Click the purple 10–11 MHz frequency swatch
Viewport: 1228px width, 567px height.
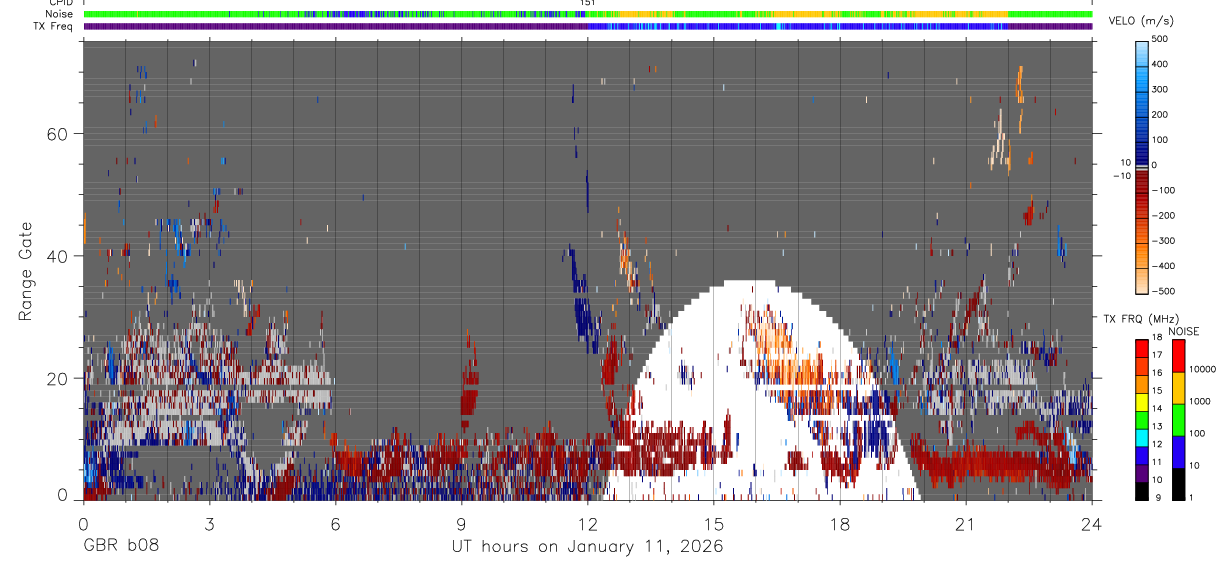(1141, 473)
